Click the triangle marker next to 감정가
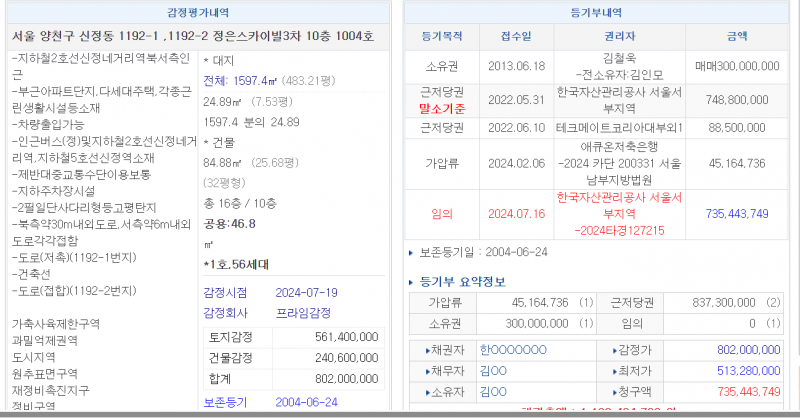Screen dimensions: 800x418 click(x=613, y=350)
